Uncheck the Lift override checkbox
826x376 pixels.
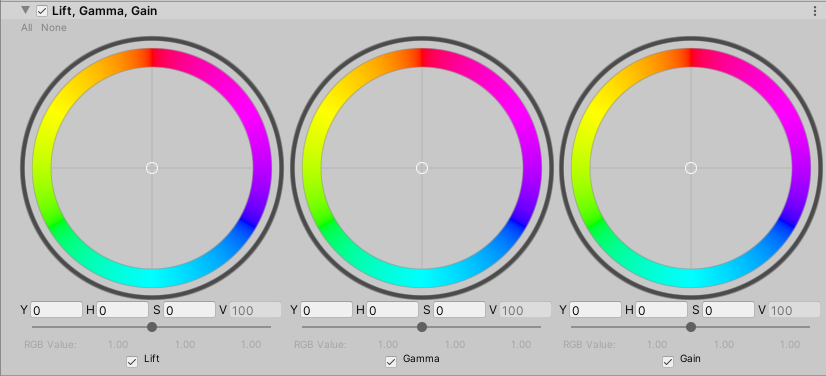coord(132,362)
